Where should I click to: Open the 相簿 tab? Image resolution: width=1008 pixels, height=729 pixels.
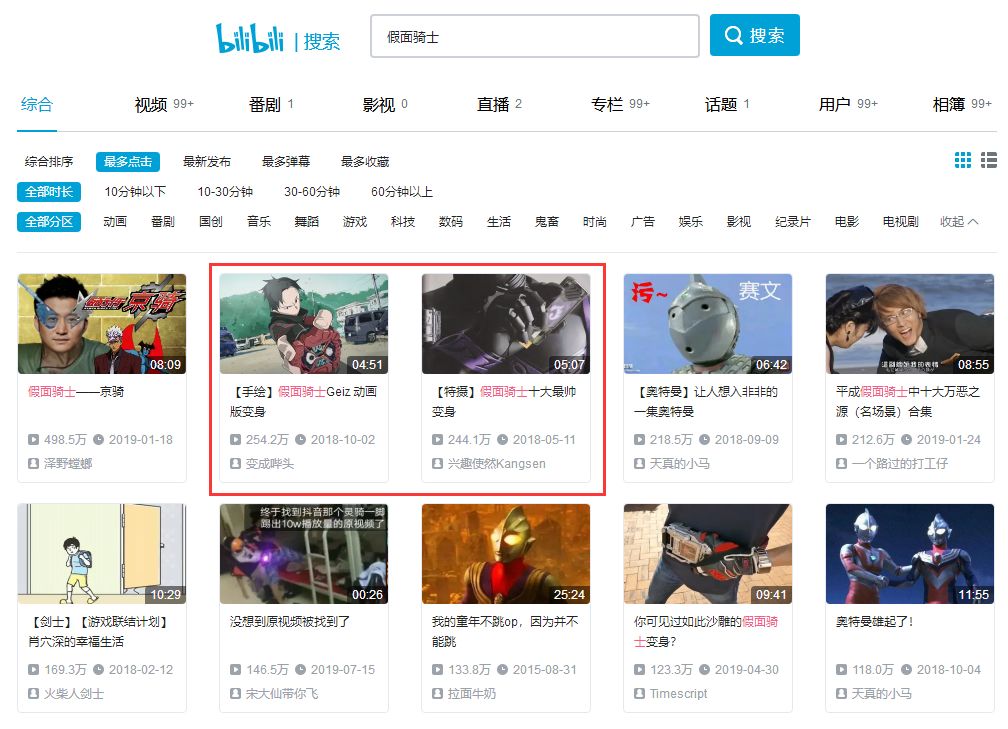[962, 104]
